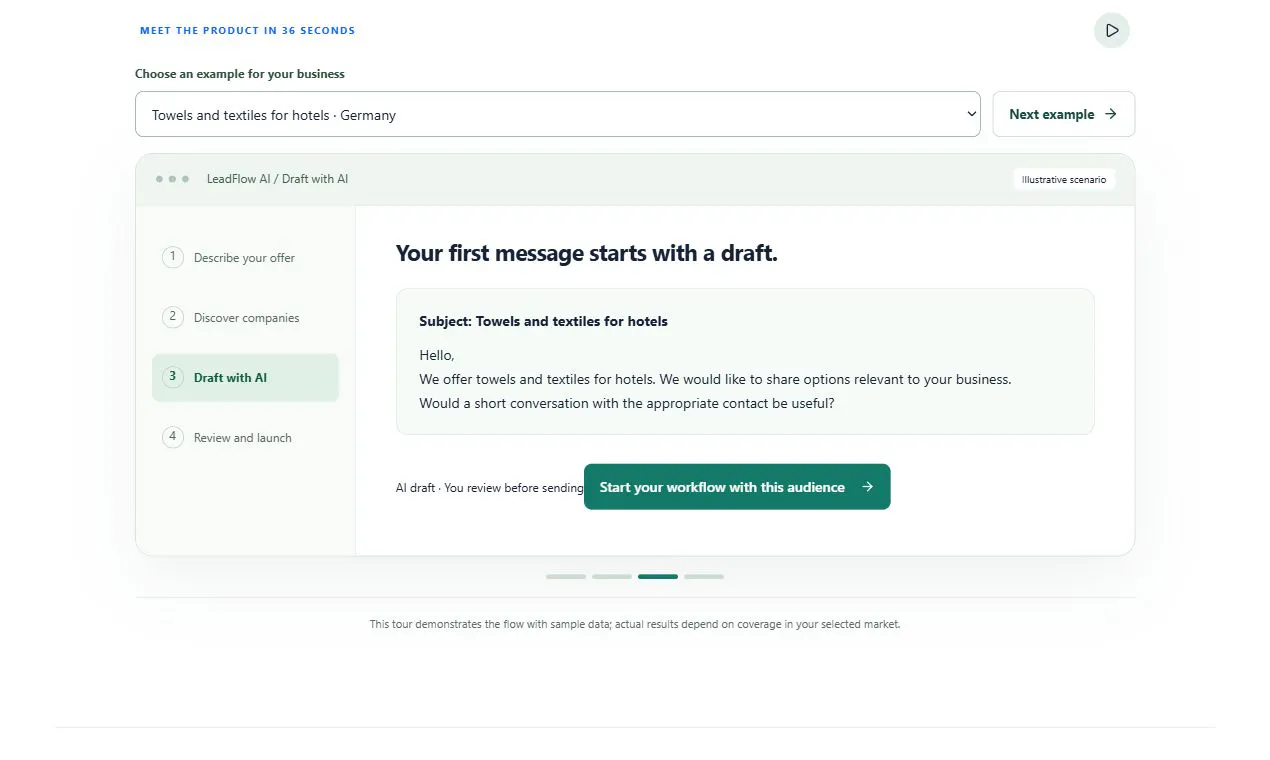Click 'MEET THE PRODUCT IN 36 SECONDS' label

click(x=247, y=31)
